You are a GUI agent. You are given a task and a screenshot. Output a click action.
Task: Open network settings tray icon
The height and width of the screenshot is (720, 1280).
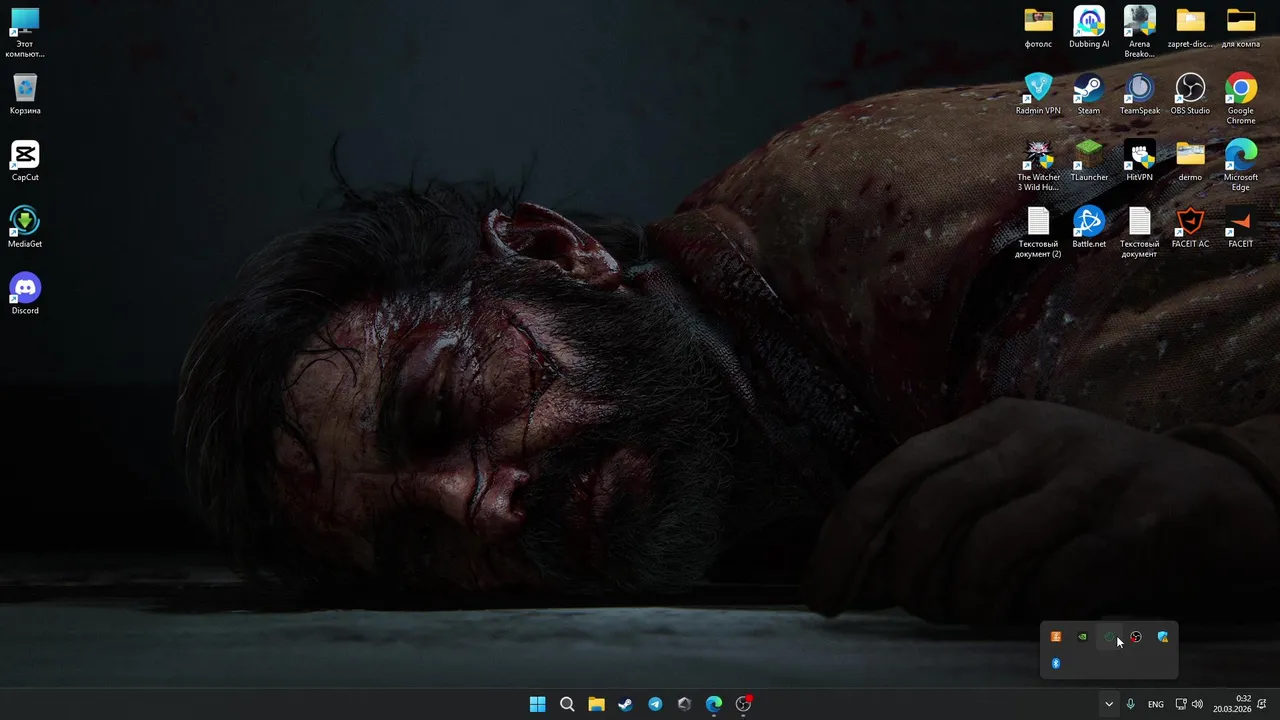pos(1181,704)
